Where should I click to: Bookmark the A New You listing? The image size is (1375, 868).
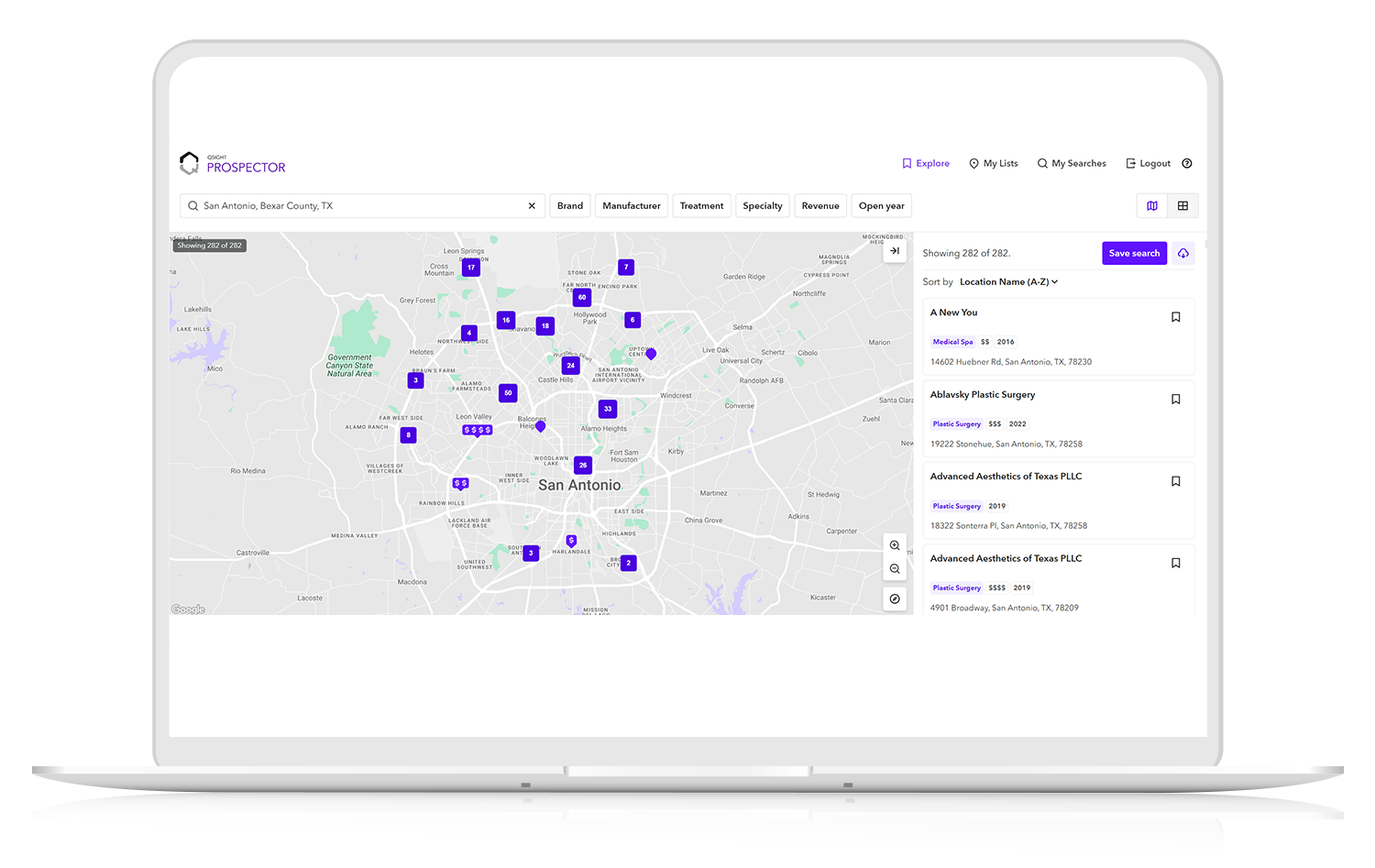1176,316
